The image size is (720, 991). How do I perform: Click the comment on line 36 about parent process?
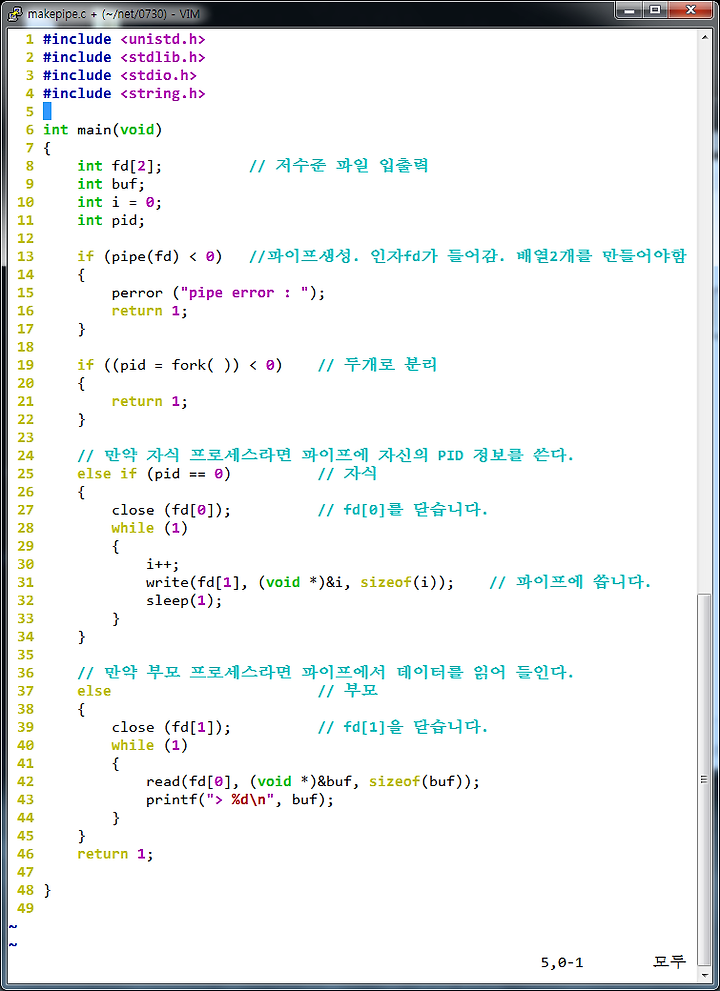tap(326, 672)
